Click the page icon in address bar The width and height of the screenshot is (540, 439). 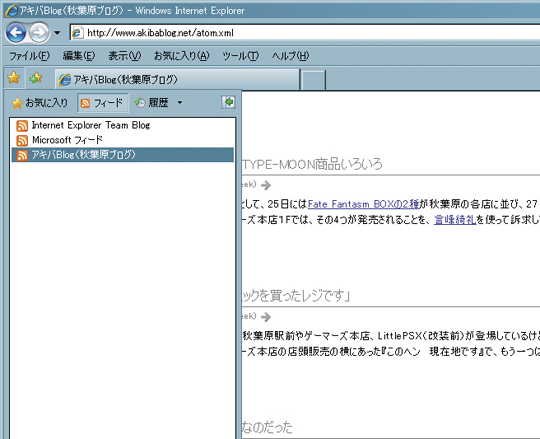tap(77, 33)
